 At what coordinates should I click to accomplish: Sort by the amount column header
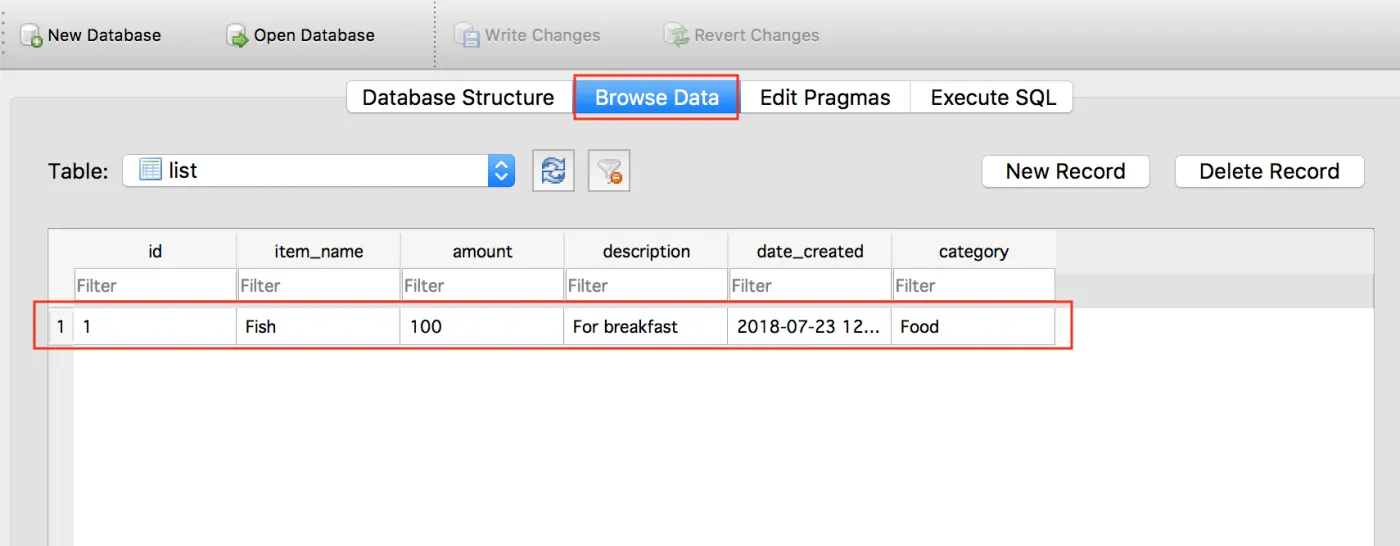point(482,251)
